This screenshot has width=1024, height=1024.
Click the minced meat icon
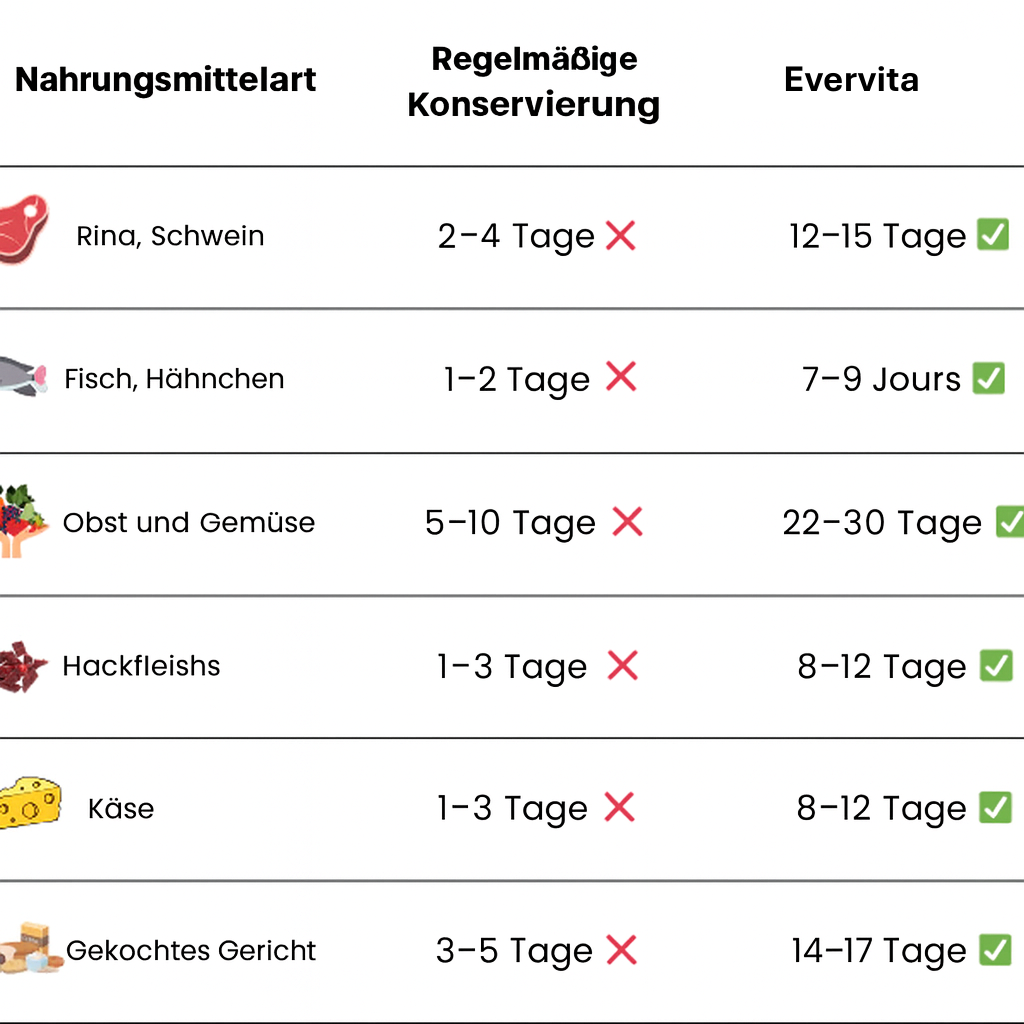[x=22, y=667]
